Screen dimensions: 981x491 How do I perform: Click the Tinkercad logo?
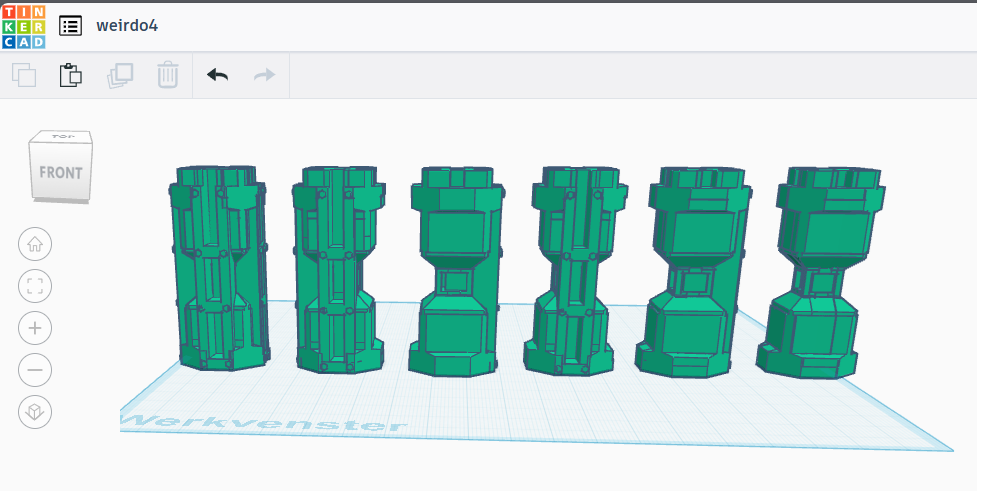(x=24, y=26)
